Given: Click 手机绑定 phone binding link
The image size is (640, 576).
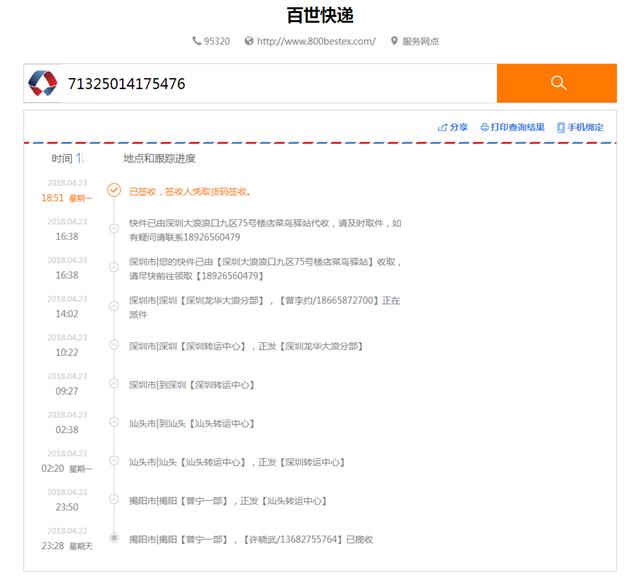Looking at the screenshot, I should tap(585, 127).
